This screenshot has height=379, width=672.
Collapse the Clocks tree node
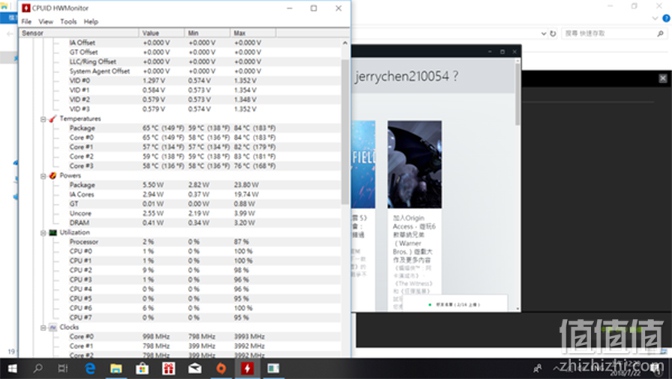(43, 328)
